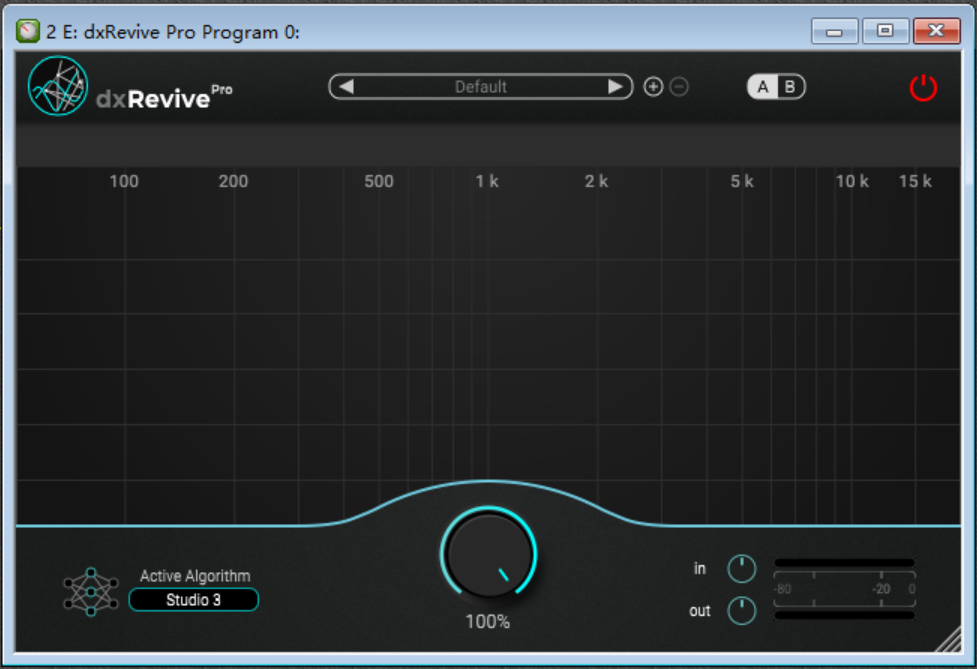This screenshot has width=977, height=669.
Task: Click the input gain knob
Action: point(741,569)
